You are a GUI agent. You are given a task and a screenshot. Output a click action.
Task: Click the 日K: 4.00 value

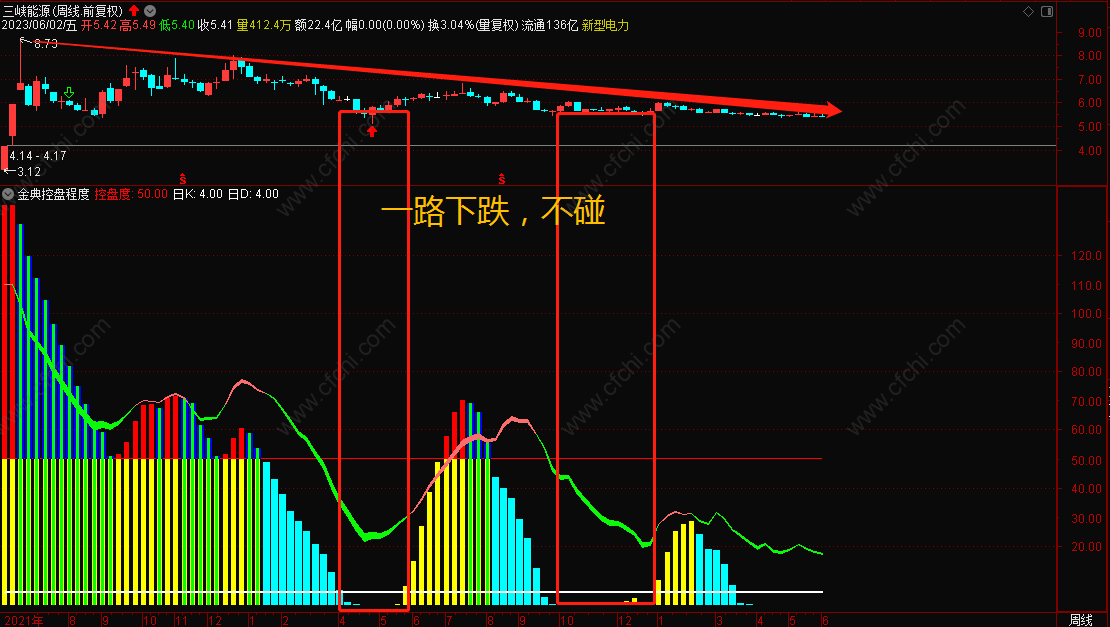pos(198,194)
